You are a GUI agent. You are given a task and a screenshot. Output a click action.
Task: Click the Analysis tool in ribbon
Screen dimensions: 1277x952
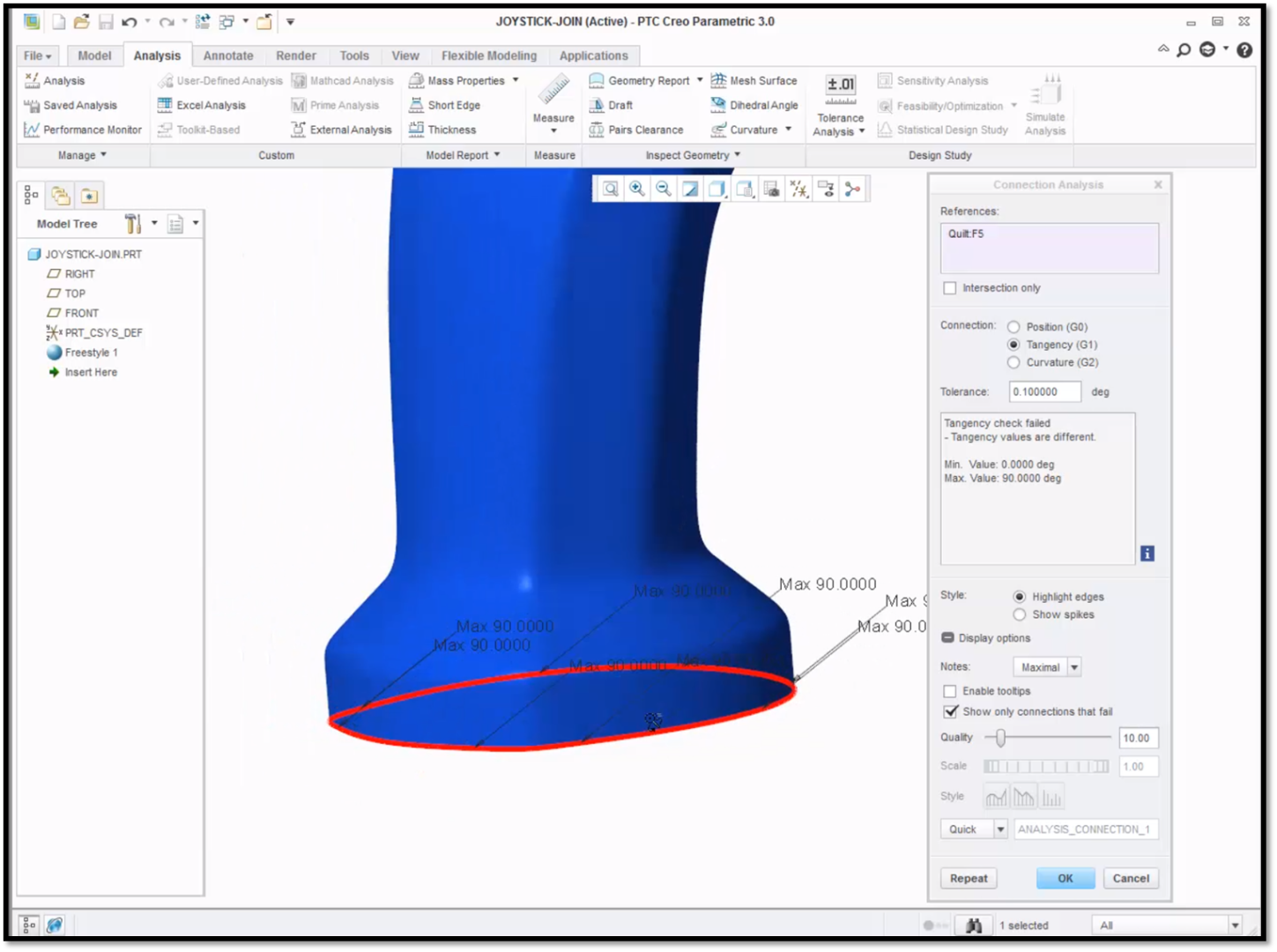55,80
